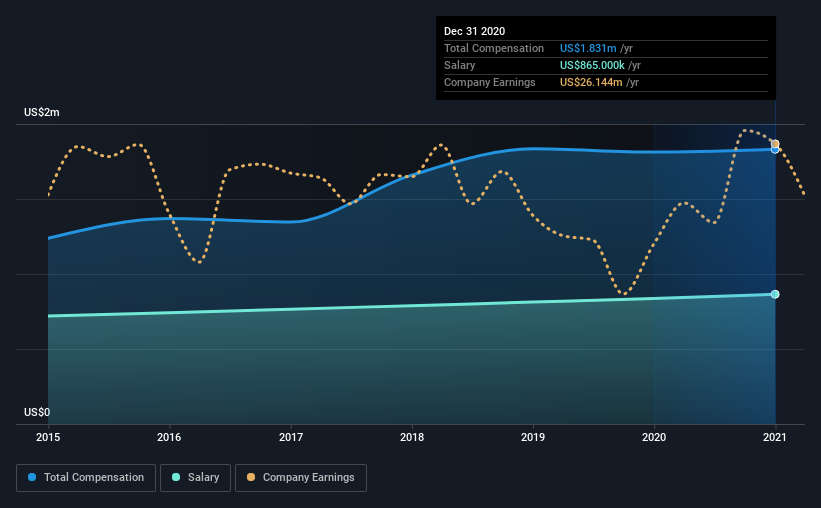Click the Salary label in tooltip
The image size is (821, 508).
[460, 65]
